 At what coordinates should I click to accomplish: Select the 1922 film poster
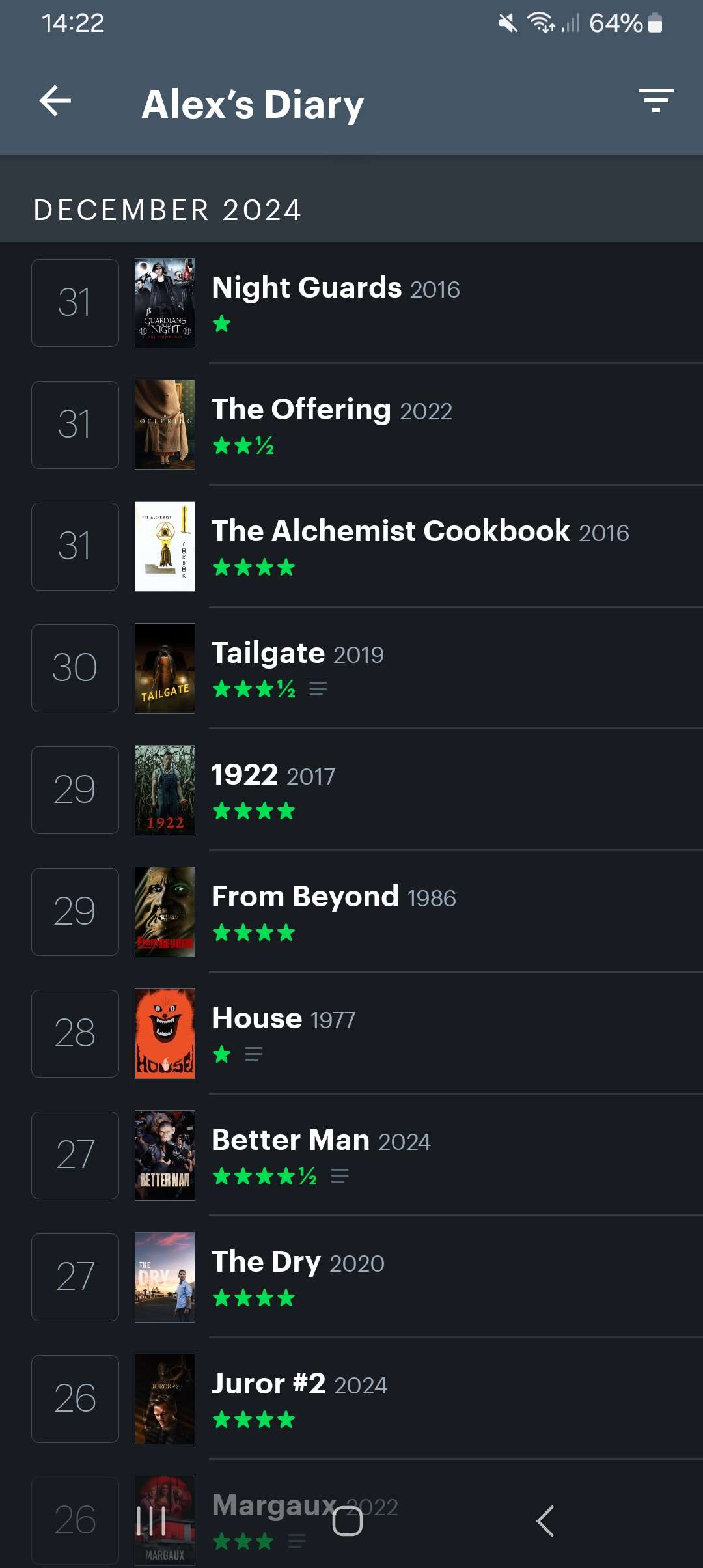165,790
